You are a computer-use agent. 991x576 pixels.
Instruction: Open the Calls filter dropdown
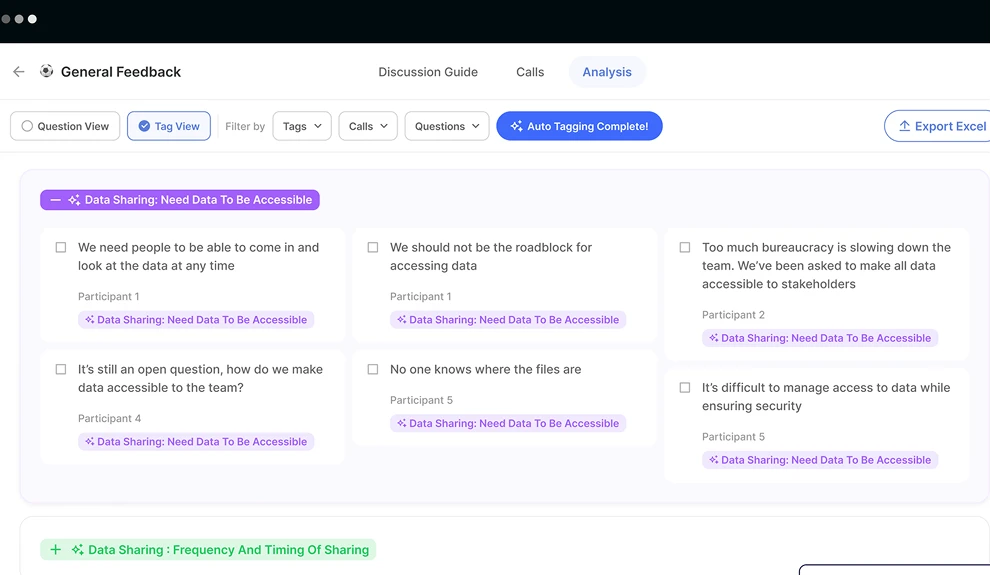(x=368, y=127)
